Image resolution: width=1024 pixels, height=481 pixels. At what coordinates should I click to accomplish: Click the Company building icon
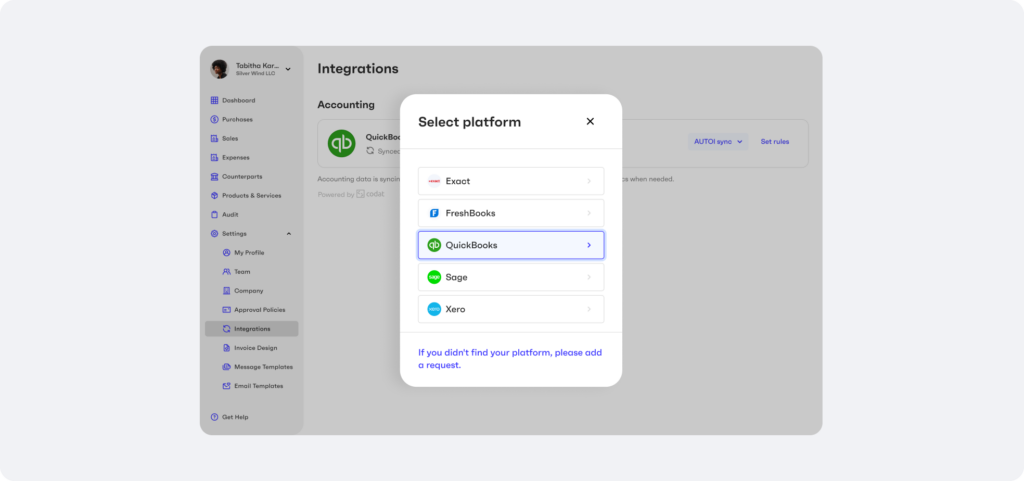point(227,290)
